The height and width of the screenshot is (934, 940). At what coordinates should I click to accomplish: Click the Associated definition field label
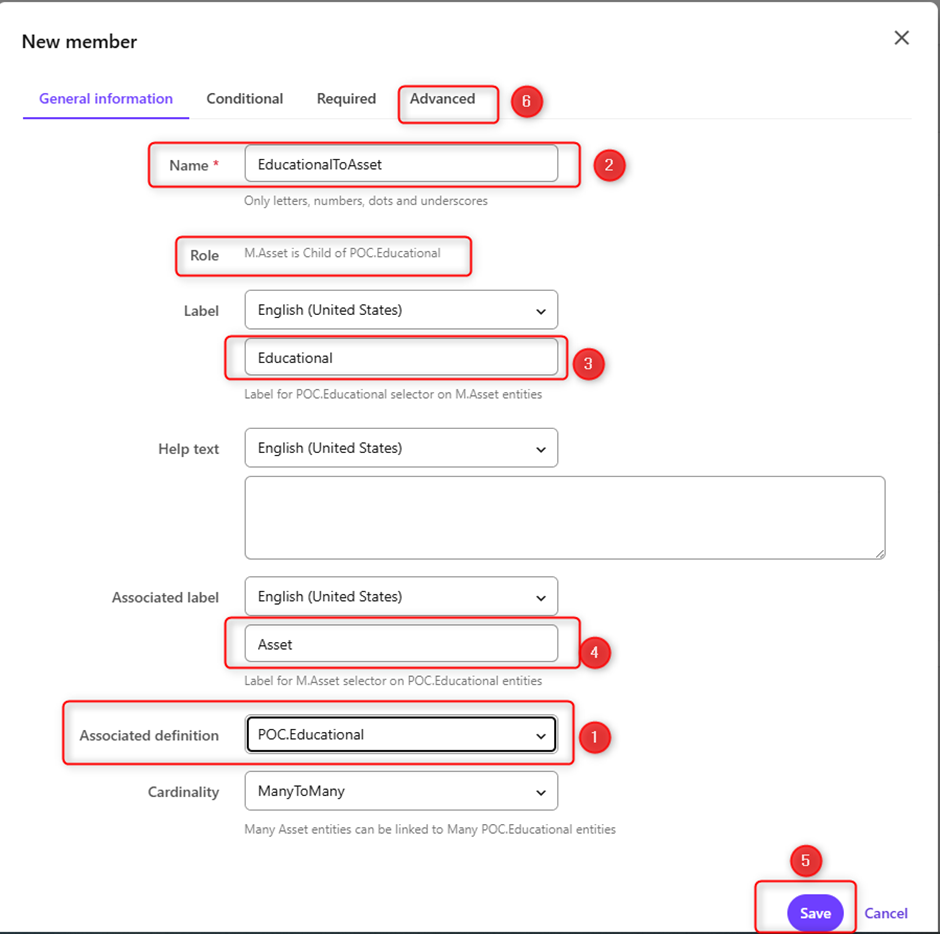(149, 736)
